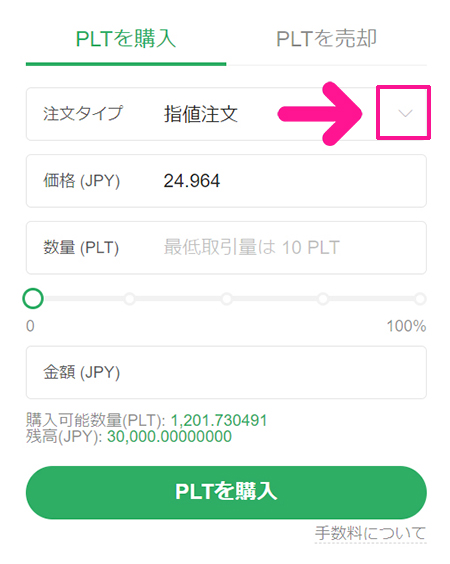Open the 手数料について link

click(x=371, y=533)
